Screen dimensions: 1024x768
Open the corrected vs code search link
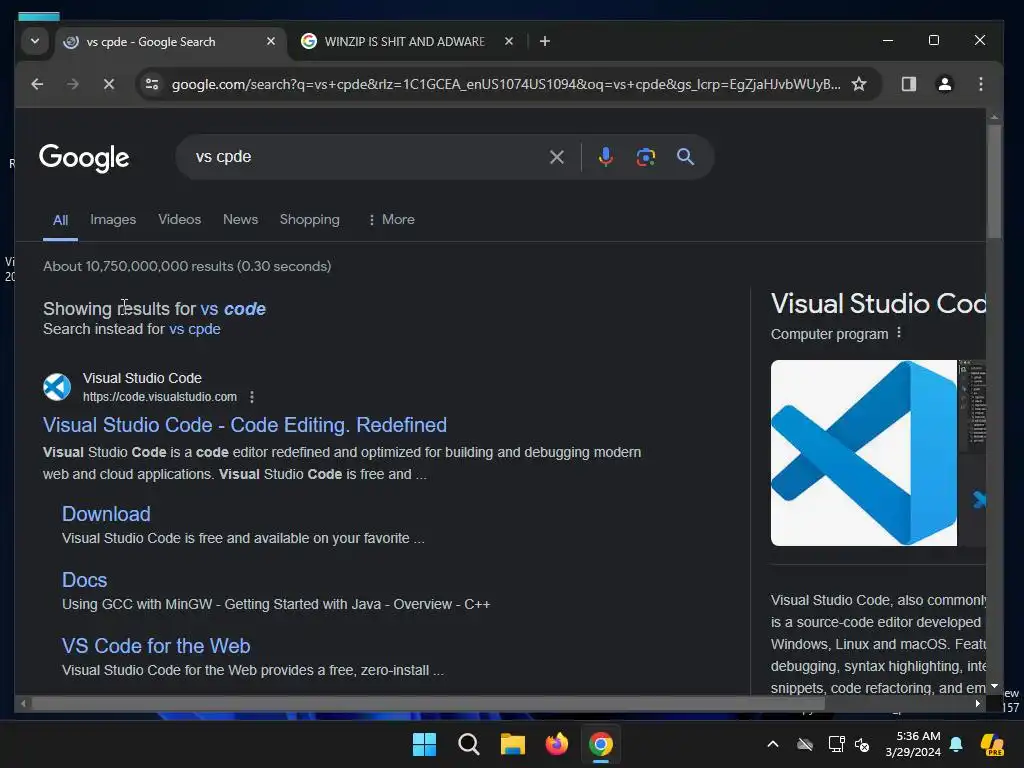[233, 308]
